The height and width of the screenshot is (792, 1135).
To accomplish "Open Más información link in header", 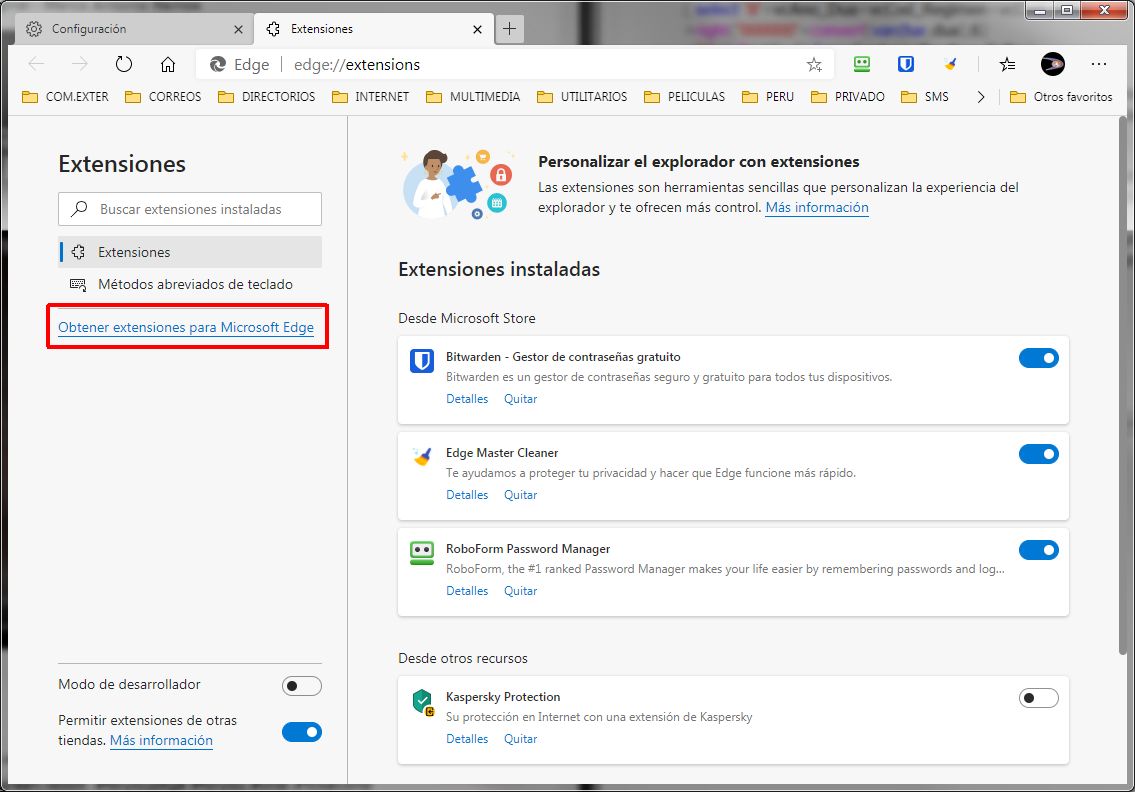I will (817, 208).
